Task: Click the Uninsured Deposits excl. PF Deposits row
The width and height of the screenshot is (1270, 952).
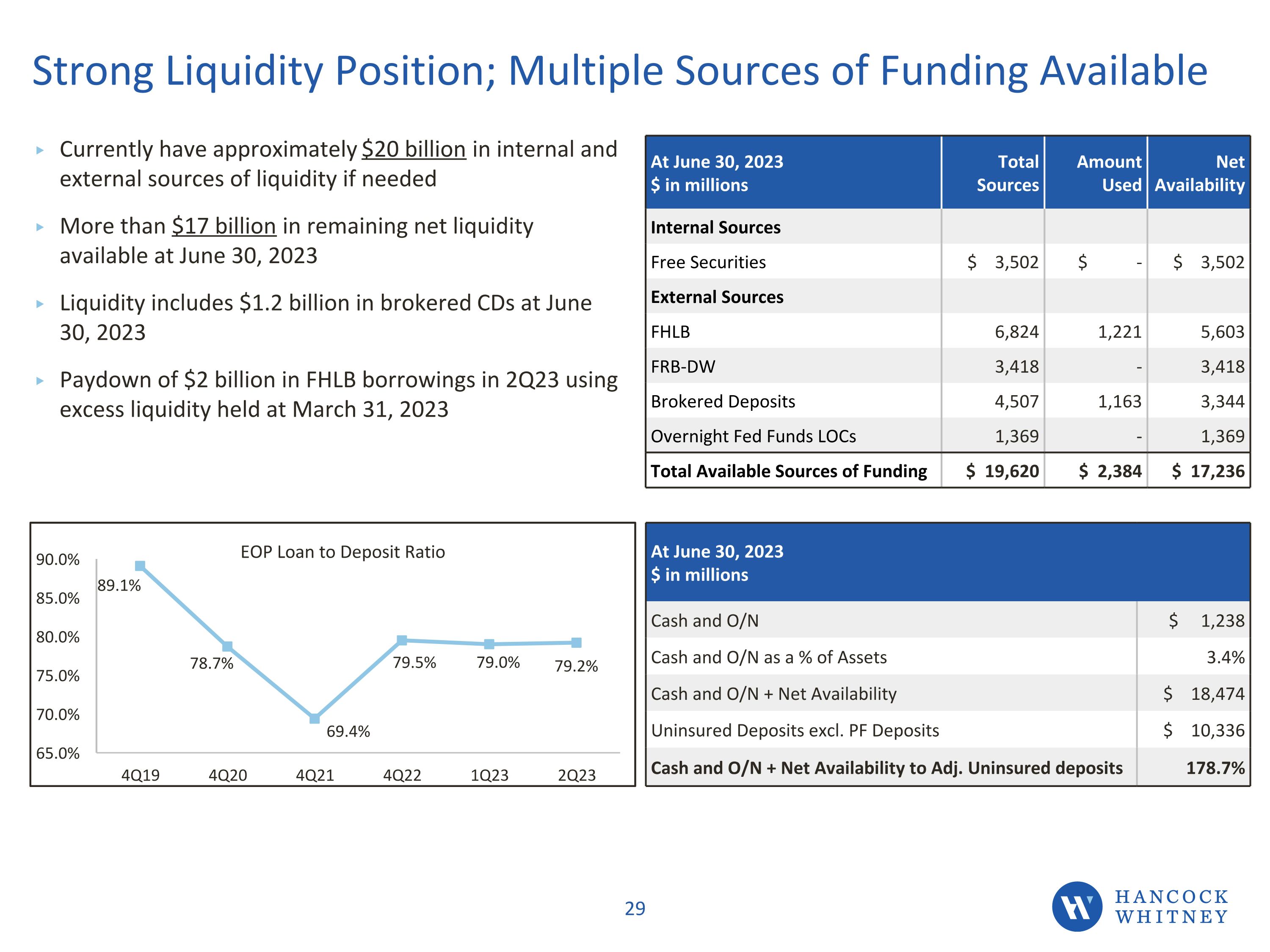Action: coord(795,730)
